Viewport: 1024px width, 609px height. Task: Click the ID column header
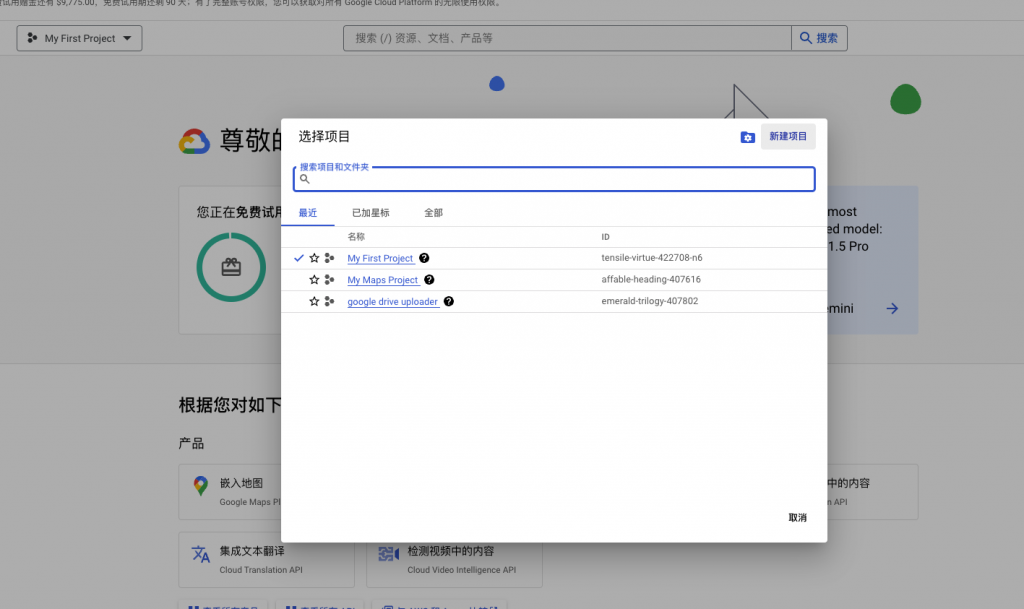605,237
